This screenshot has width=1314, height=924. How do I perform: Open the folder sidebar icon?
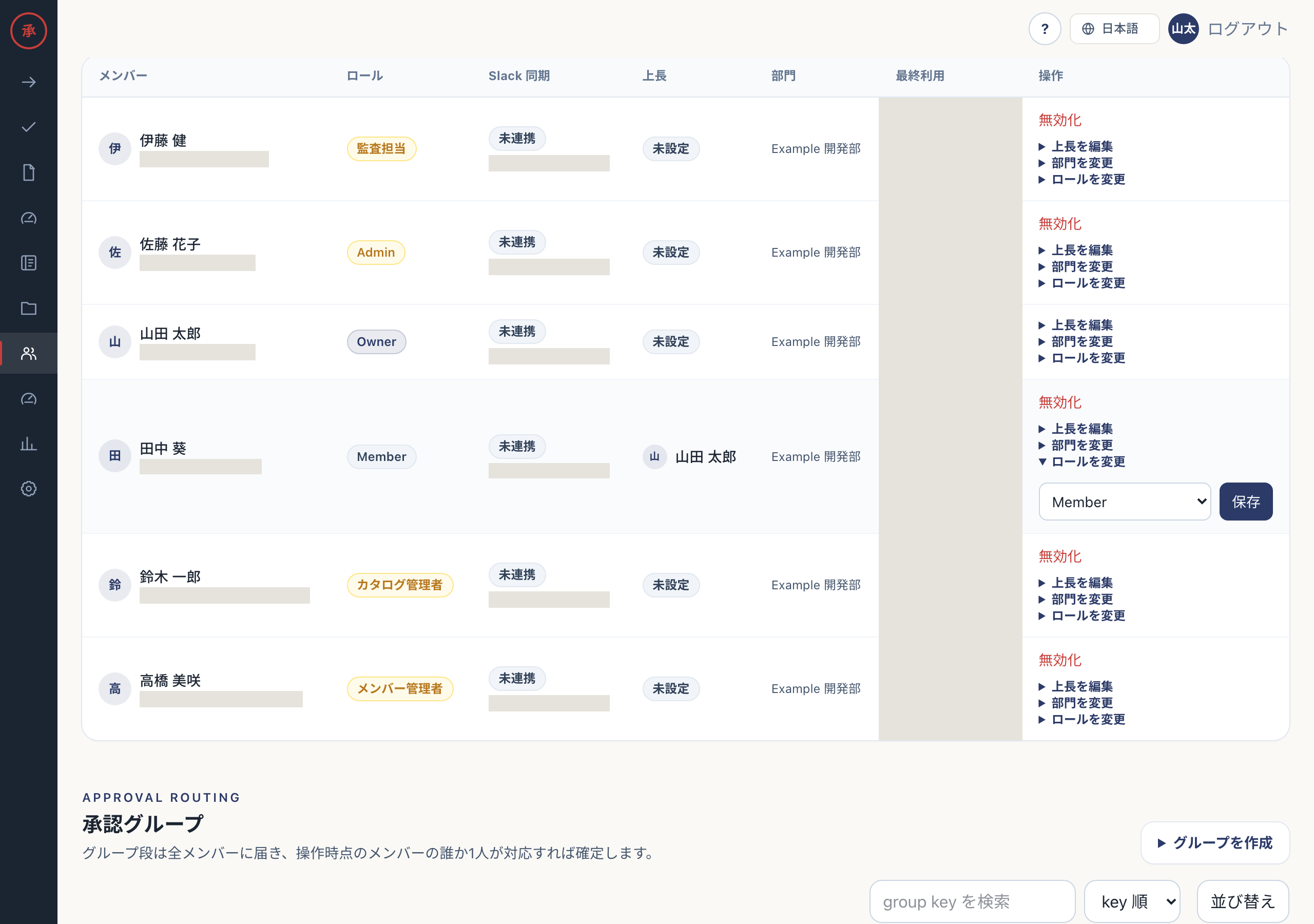29,308
